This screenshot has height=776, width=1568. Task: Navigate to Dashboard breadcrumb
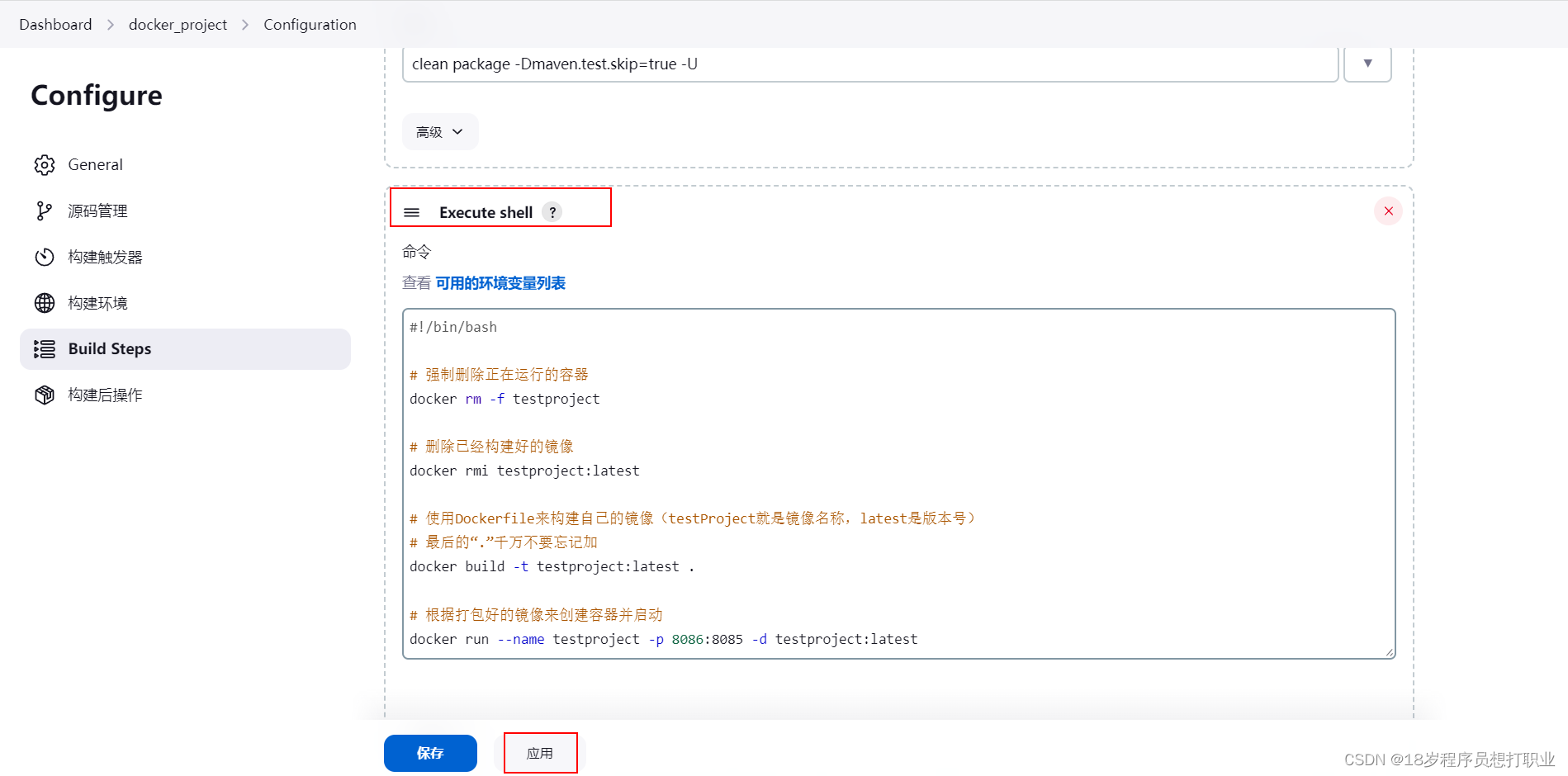[x=55, y=25]
